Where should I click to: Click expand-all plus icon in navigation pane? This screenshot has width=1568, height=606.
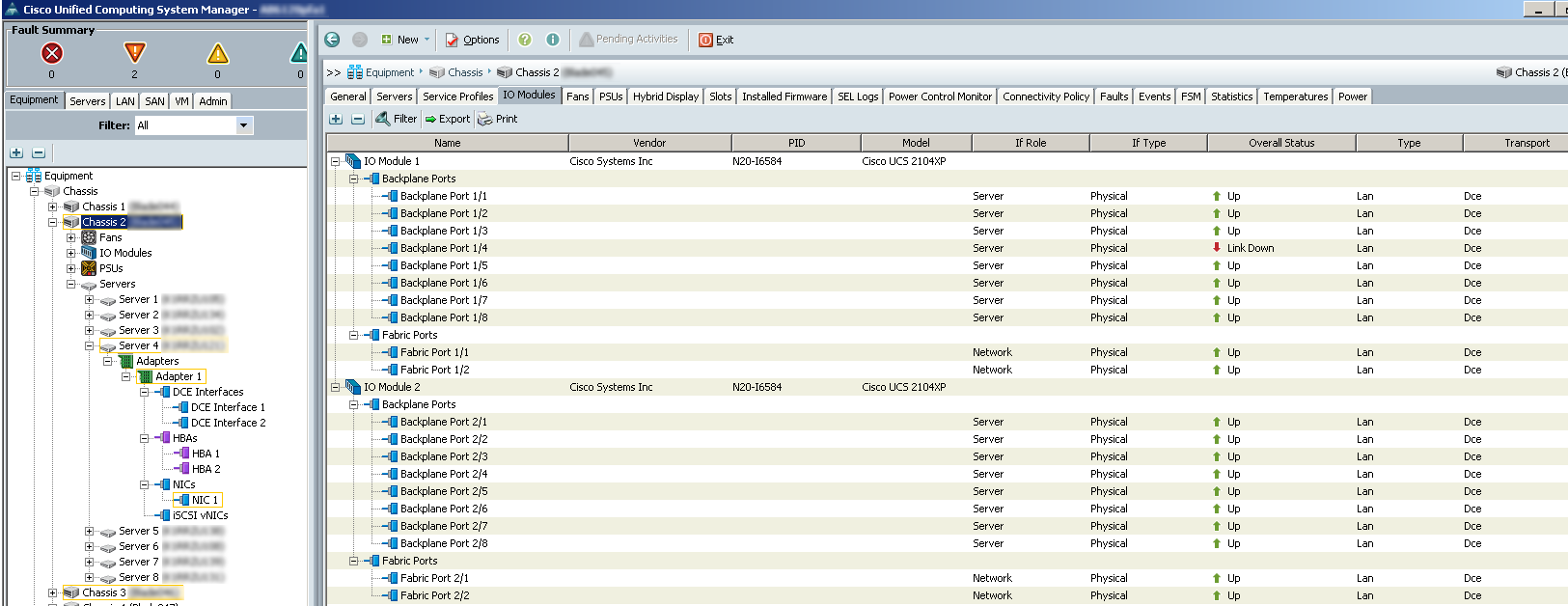pos(16,152)
